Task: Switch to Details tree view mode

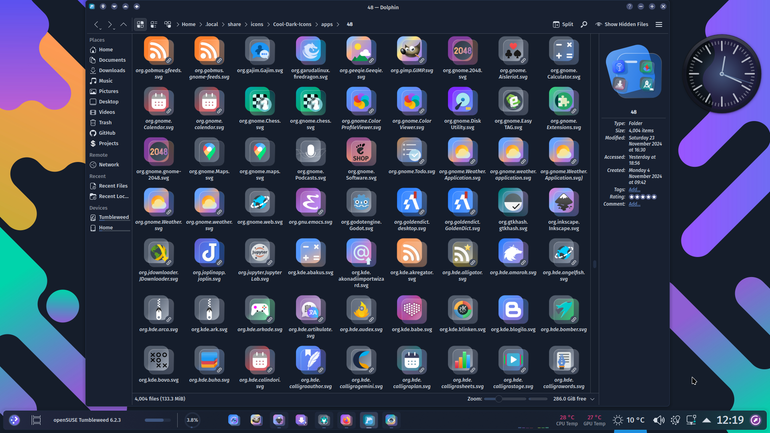Action: click(x=167, y=24)
